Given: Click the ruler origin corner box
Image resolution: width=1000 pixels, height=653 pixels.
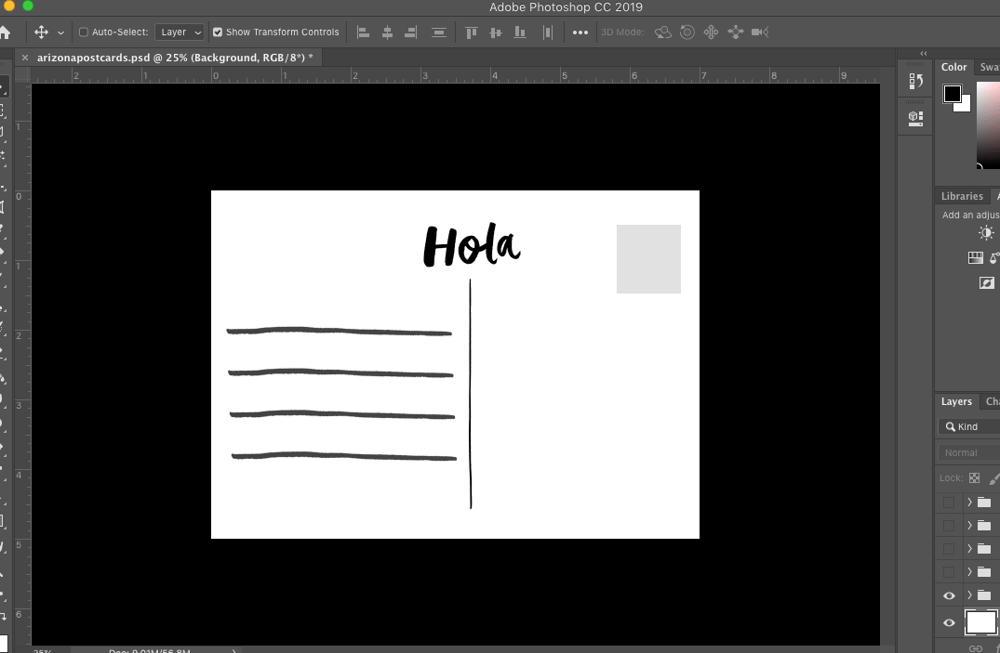Looking at the screenshot, I should tap(23, 75).
